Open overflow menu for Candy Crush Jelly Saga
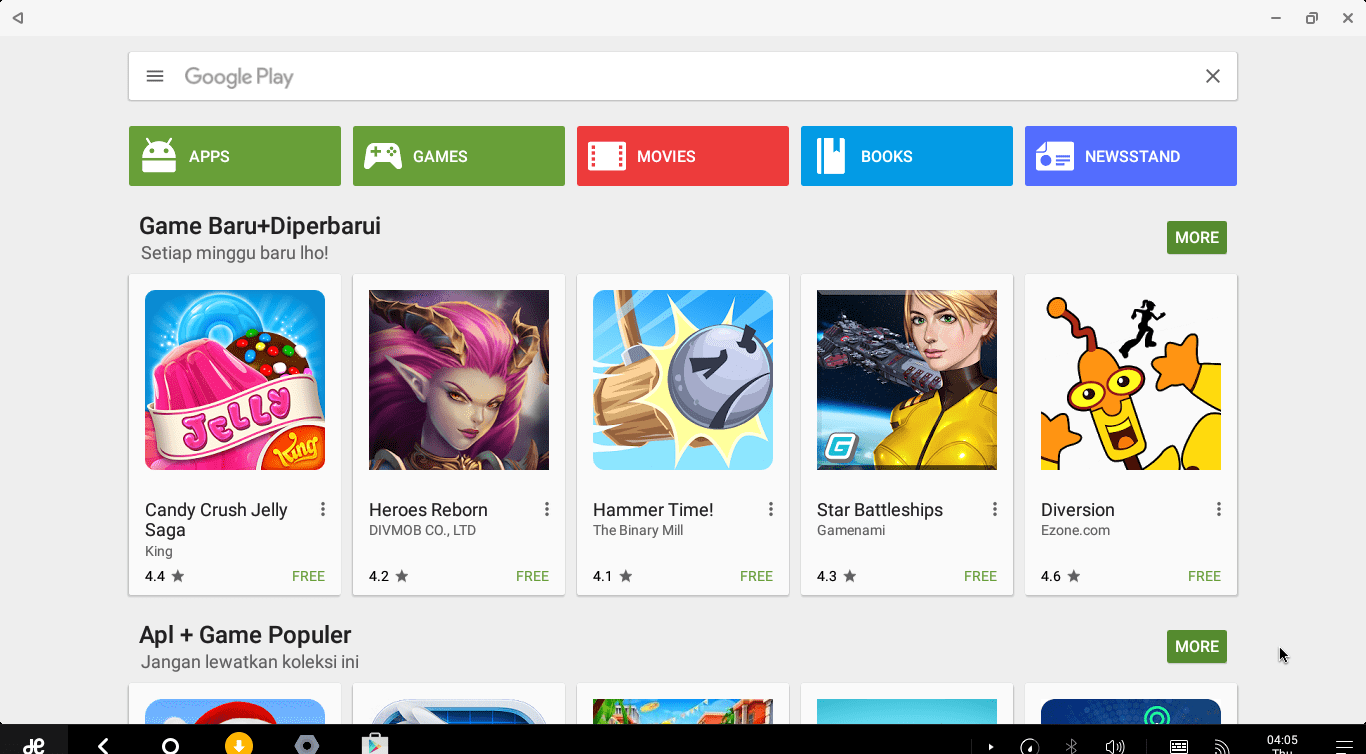The height and width of the screenshot is (754, 1366). [x=323, y=510]
